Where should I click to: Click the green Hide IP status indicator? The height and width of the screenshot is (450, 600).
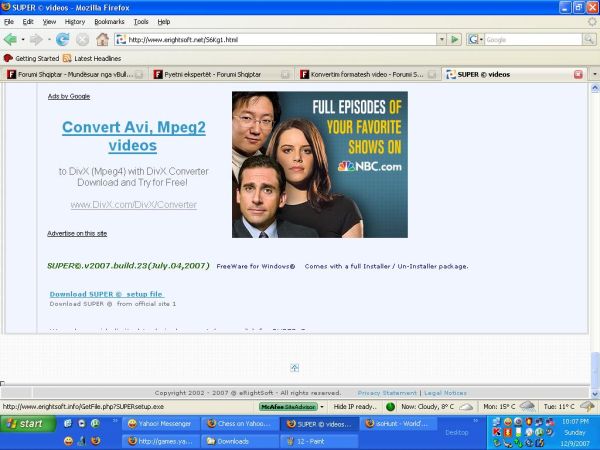390,407
